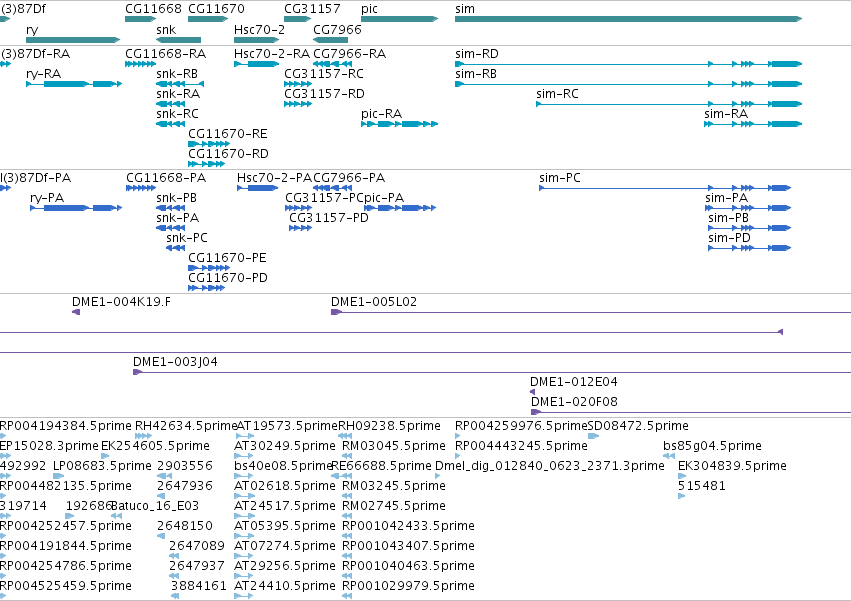
Task: Click feature Batuco_16_E03
Action: coord(116,516)
